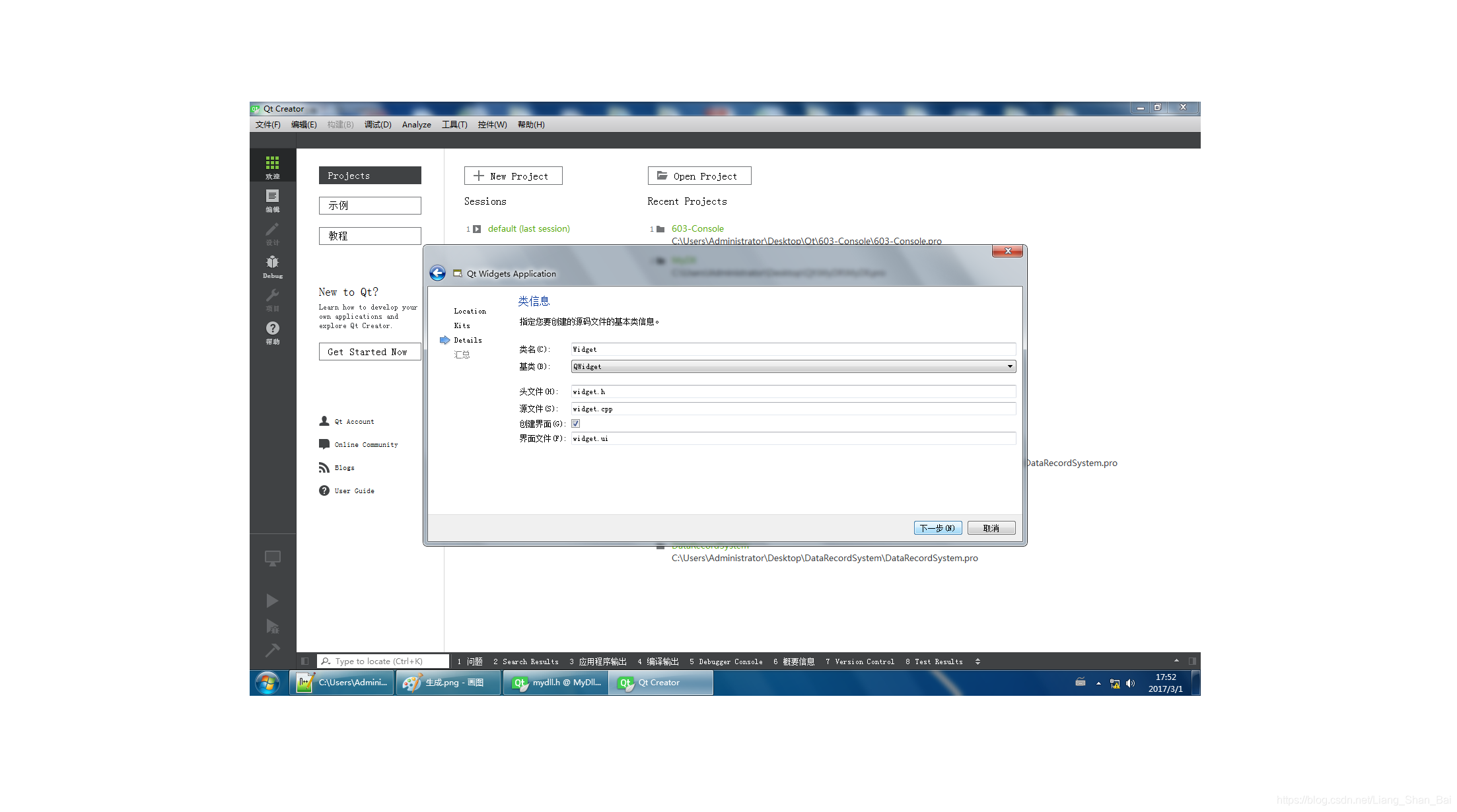Open the 基类 base class dropdown

793,366
